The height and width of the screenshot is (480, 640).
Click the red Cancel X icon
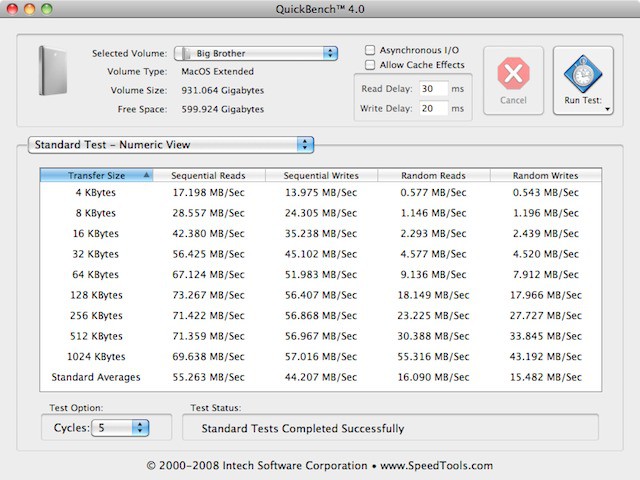point(512,73)
